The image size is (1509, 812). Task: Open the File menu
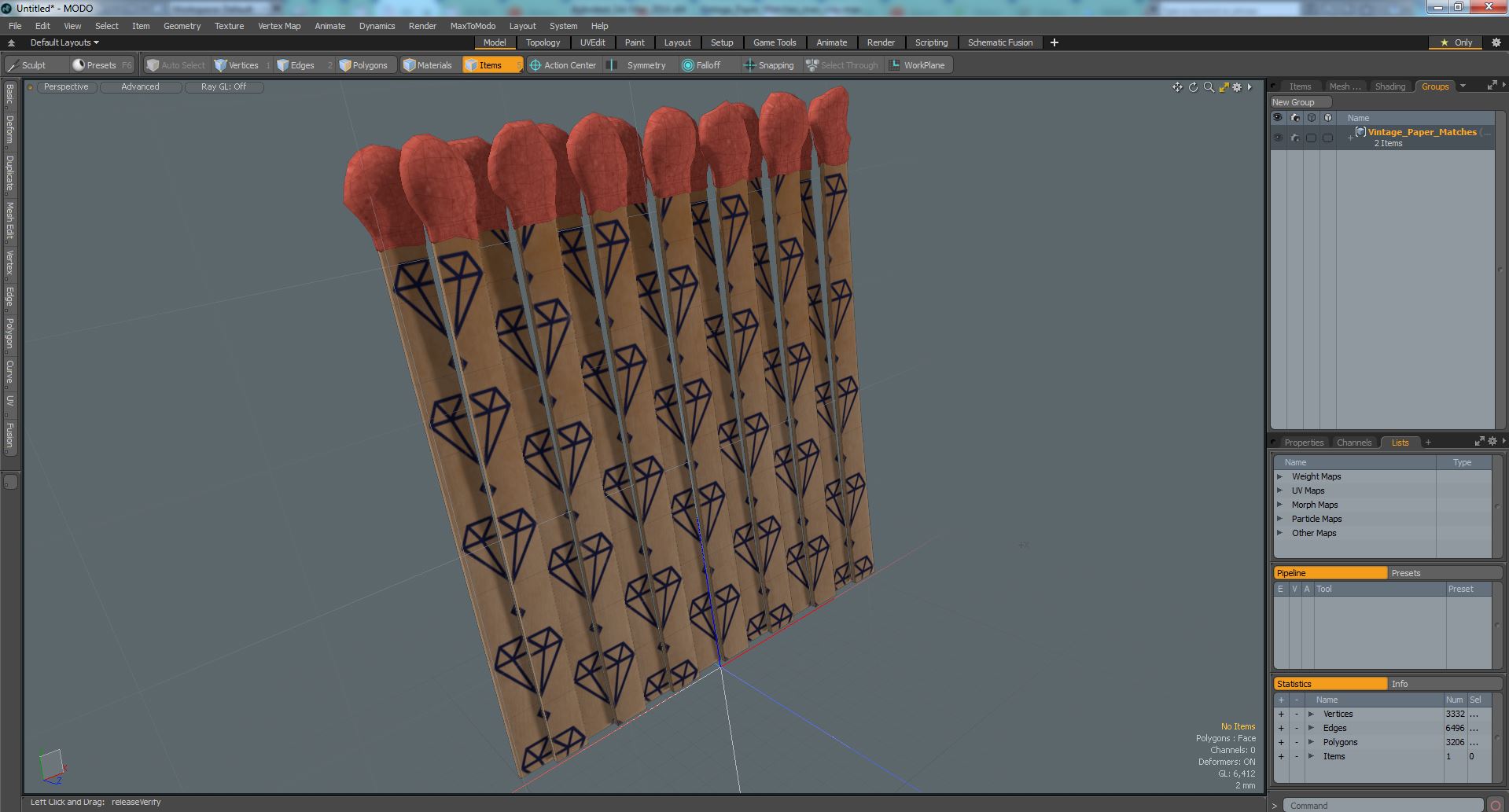pos(15,26)
